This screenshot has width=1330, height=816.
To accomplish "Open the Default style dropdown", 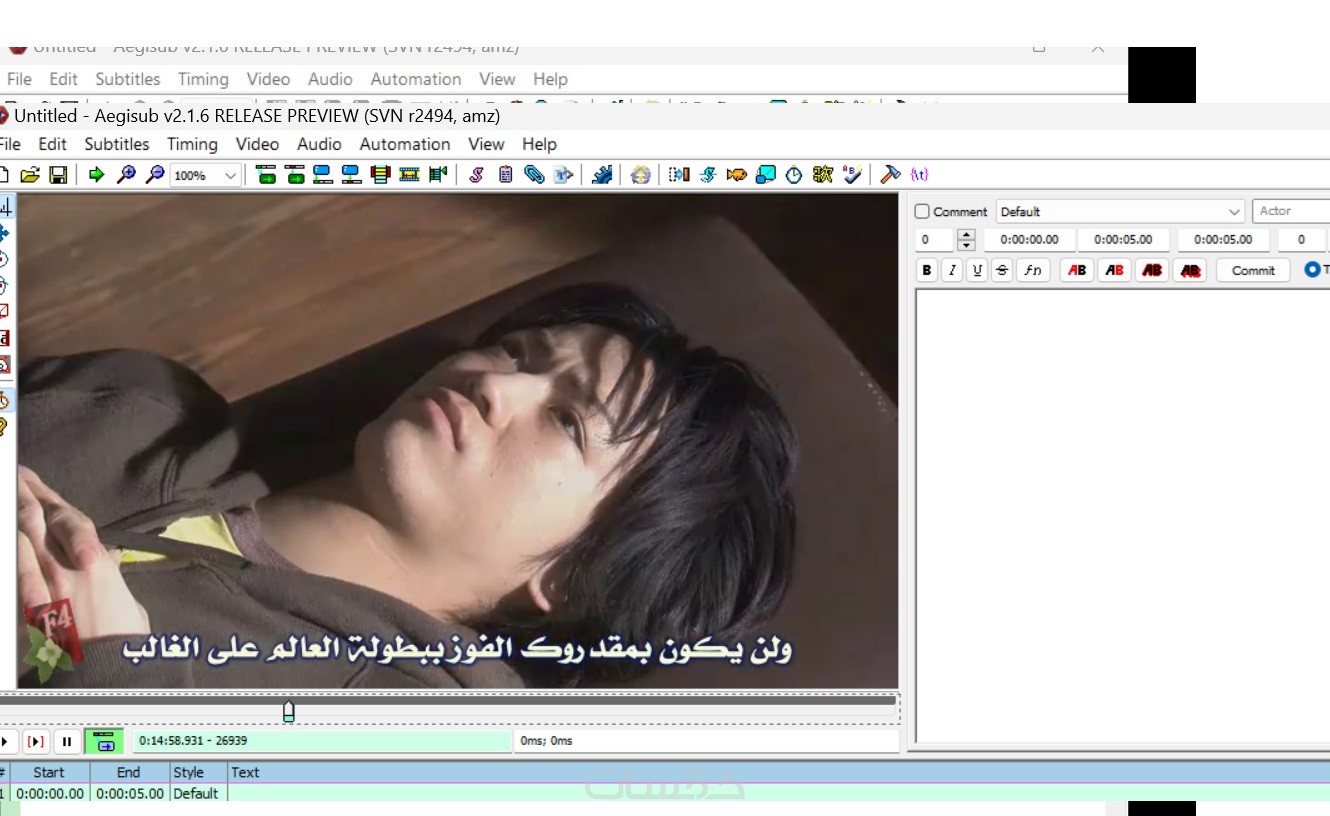I will pyautogui.click(x=1120, y=211).
